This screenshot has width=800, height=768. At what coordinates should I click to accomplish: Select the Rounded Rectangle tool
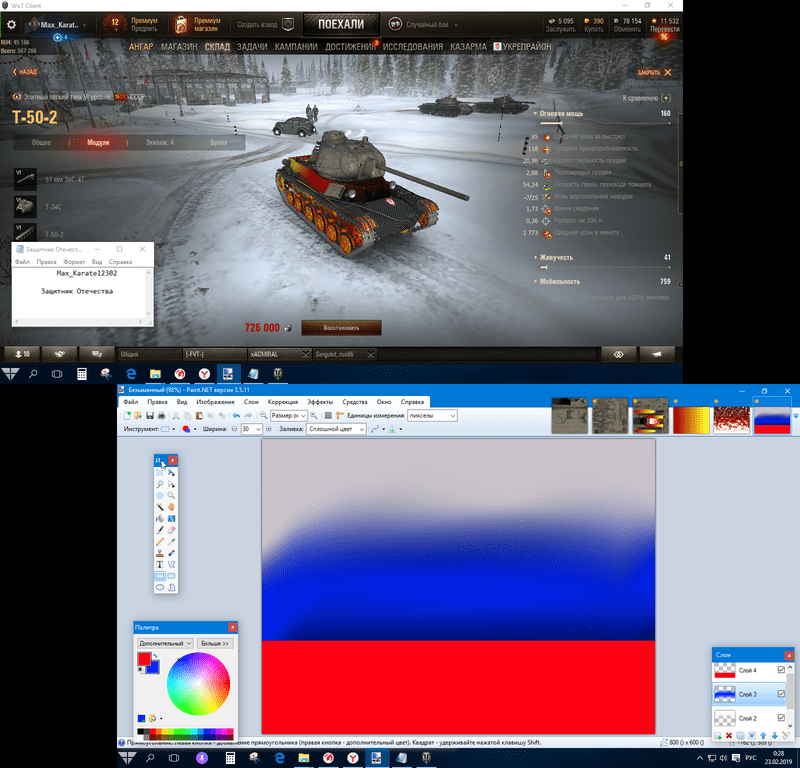pos(171,576)
